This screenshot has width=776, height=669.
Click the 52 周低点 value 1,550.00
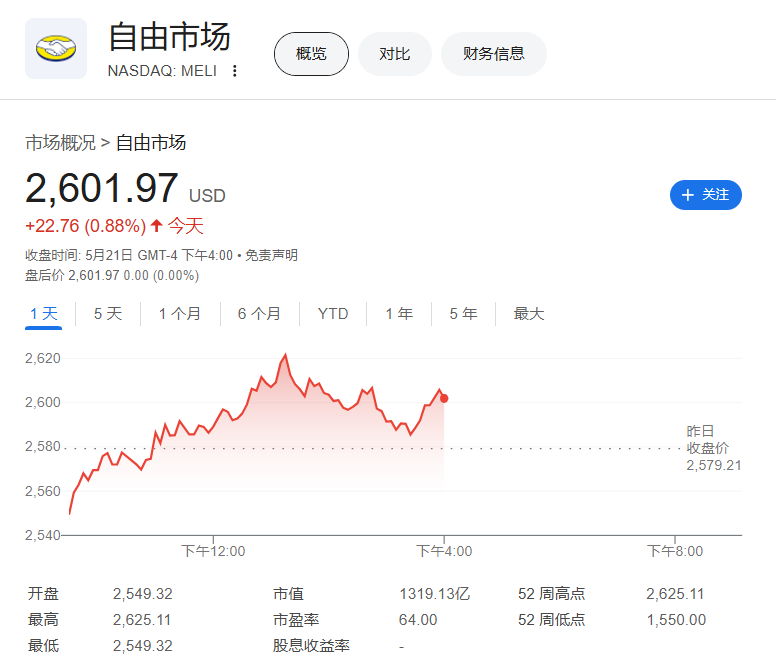click(676, 620)
